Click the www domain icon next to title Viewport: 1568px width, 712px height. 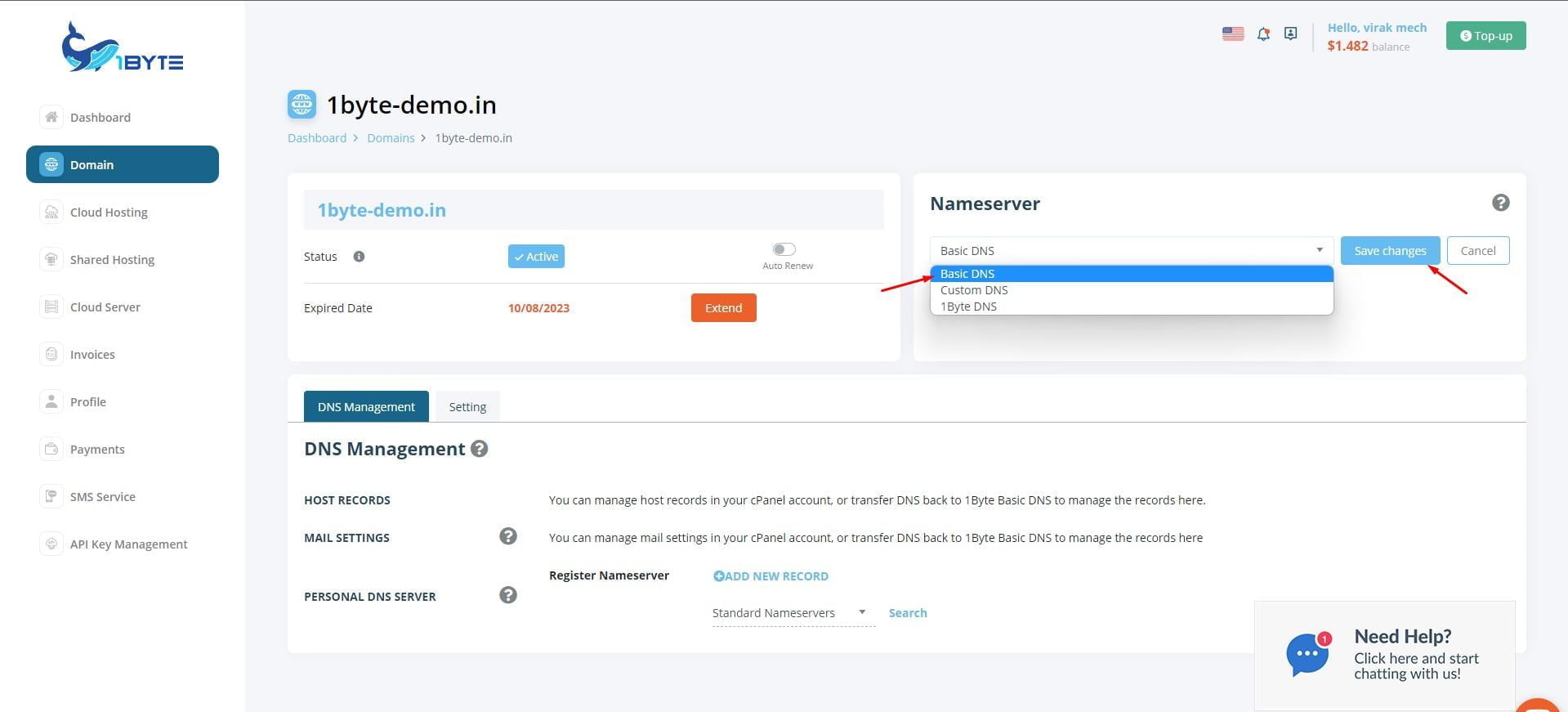tap(302, 104)
